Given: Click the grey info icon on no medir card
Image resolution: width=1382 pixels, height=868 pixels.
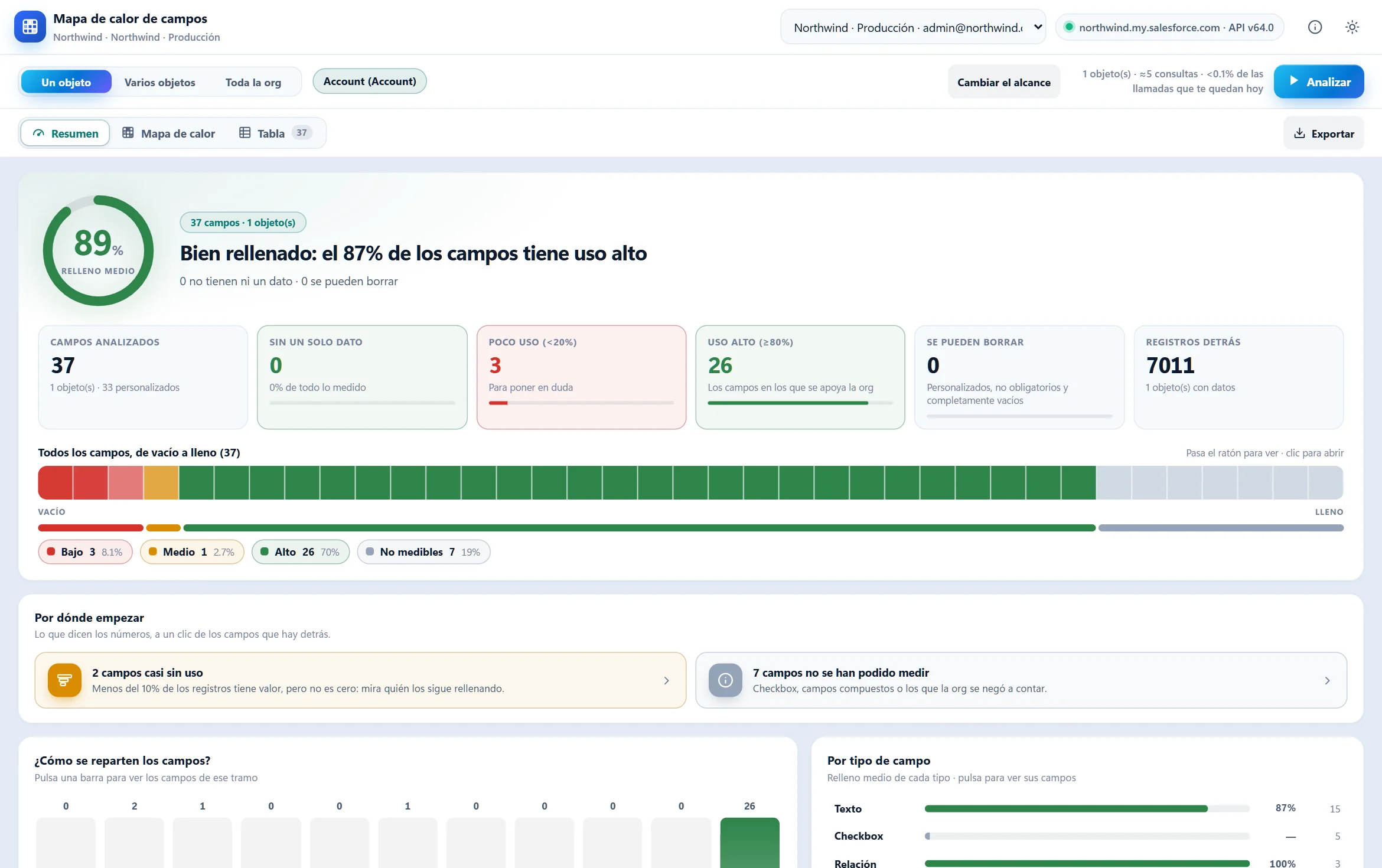Looking at the screenshot, I should pos(725,680).
